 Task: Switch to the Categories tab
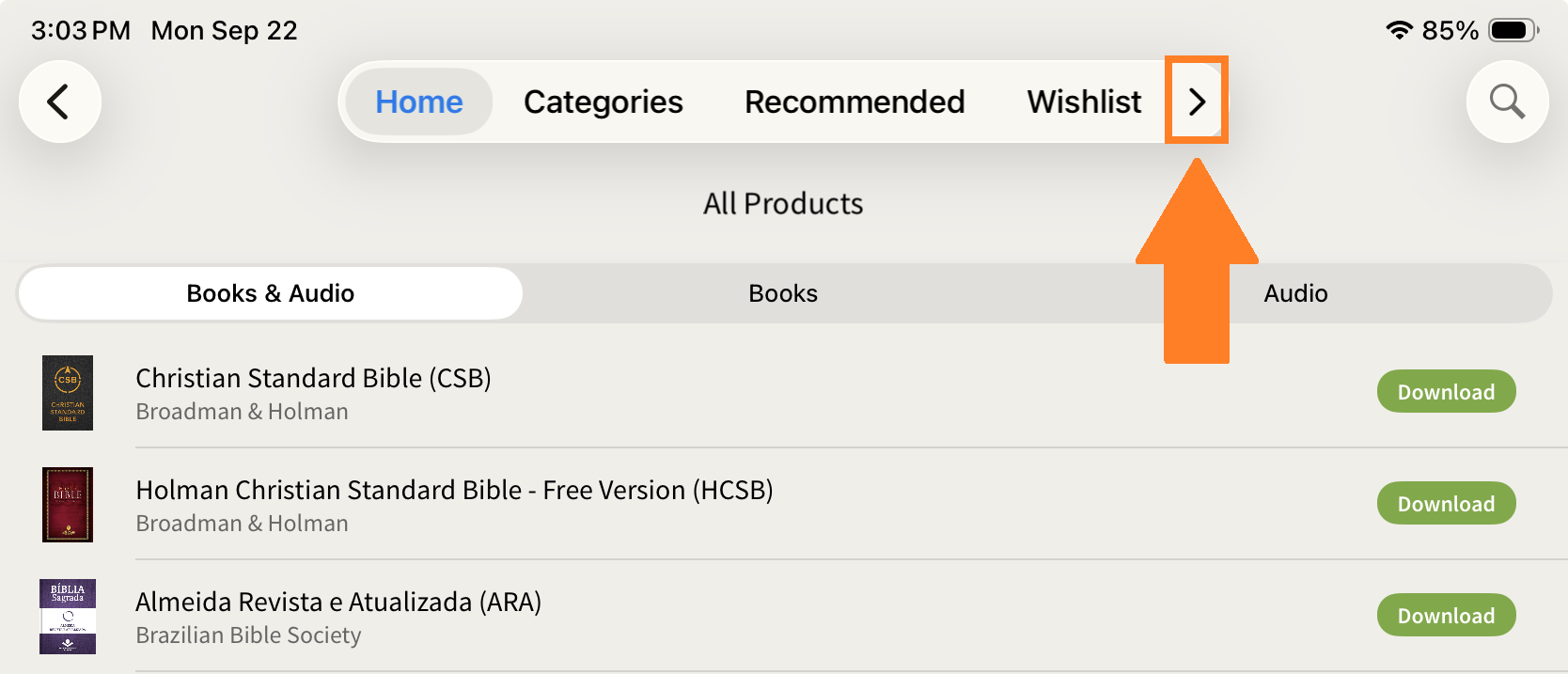pyautogui.click(x=604, y=102)
